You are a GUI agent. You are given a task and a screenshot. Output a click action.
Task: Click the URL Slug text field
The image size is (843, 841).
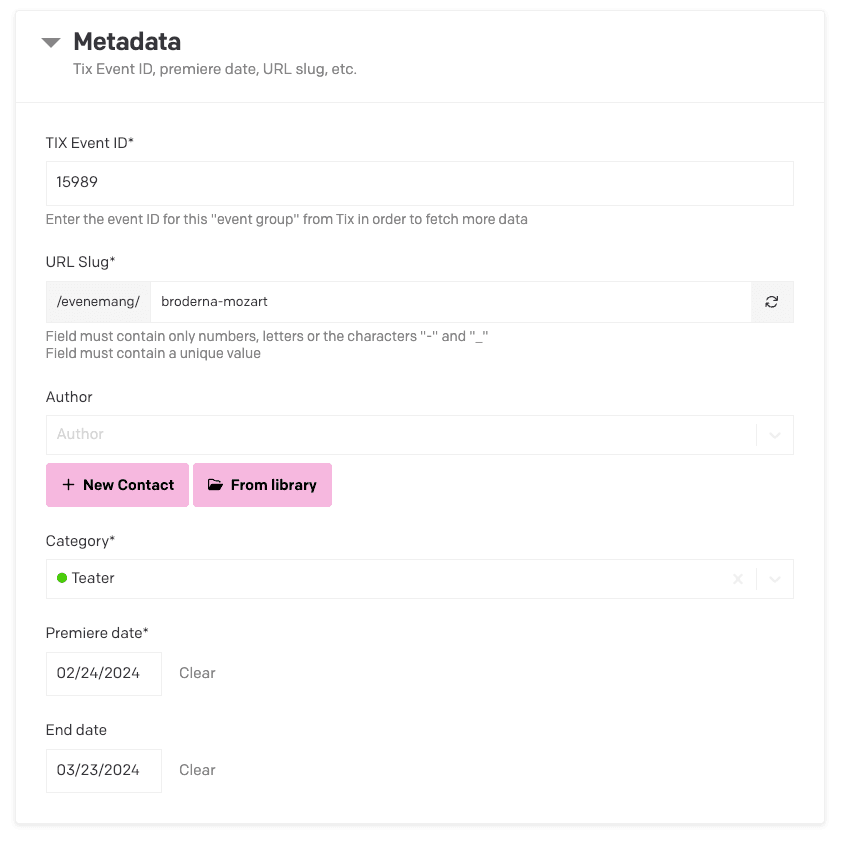point(450,302)
